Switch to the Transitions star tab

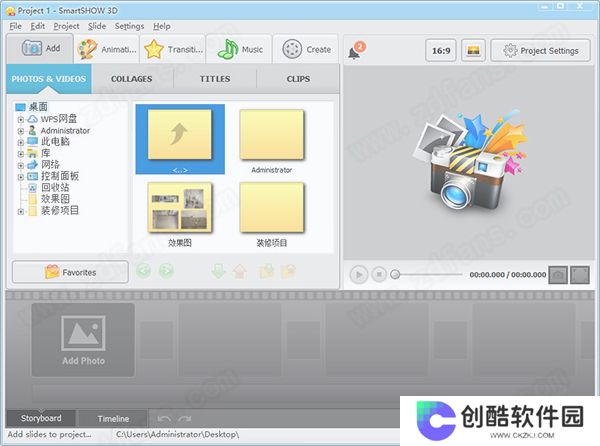click(x=173, y=49)
